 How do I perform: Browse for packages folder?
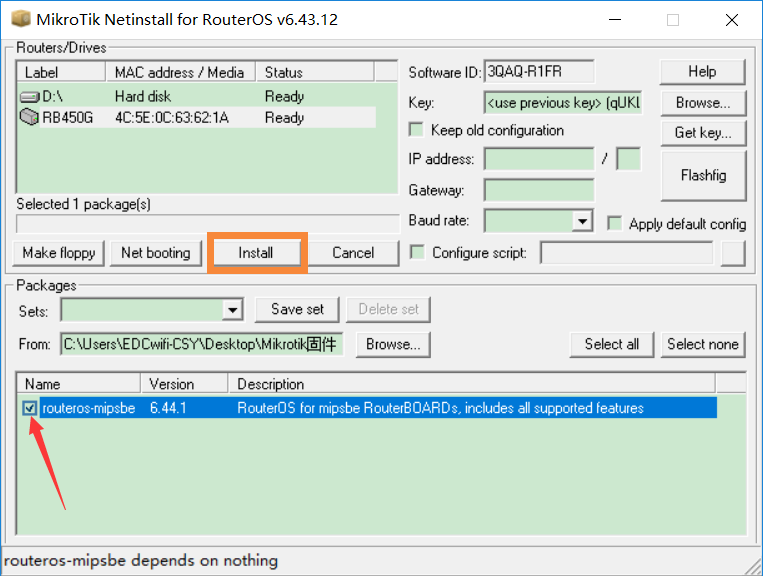[x=393, y=344]
